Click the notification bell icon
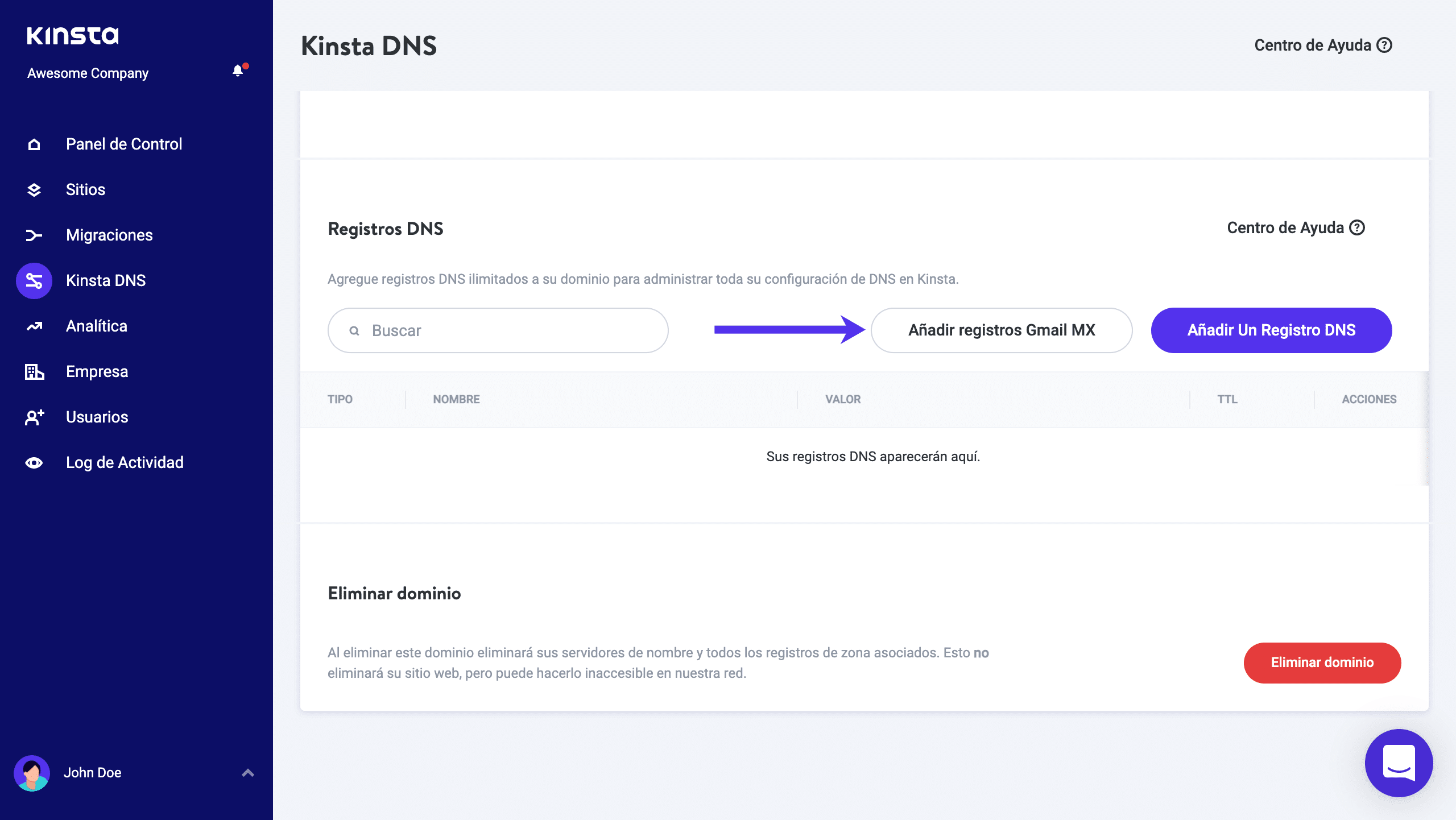Image resolution: width=1456 pixels, height=820 pixels. point(238,71)
